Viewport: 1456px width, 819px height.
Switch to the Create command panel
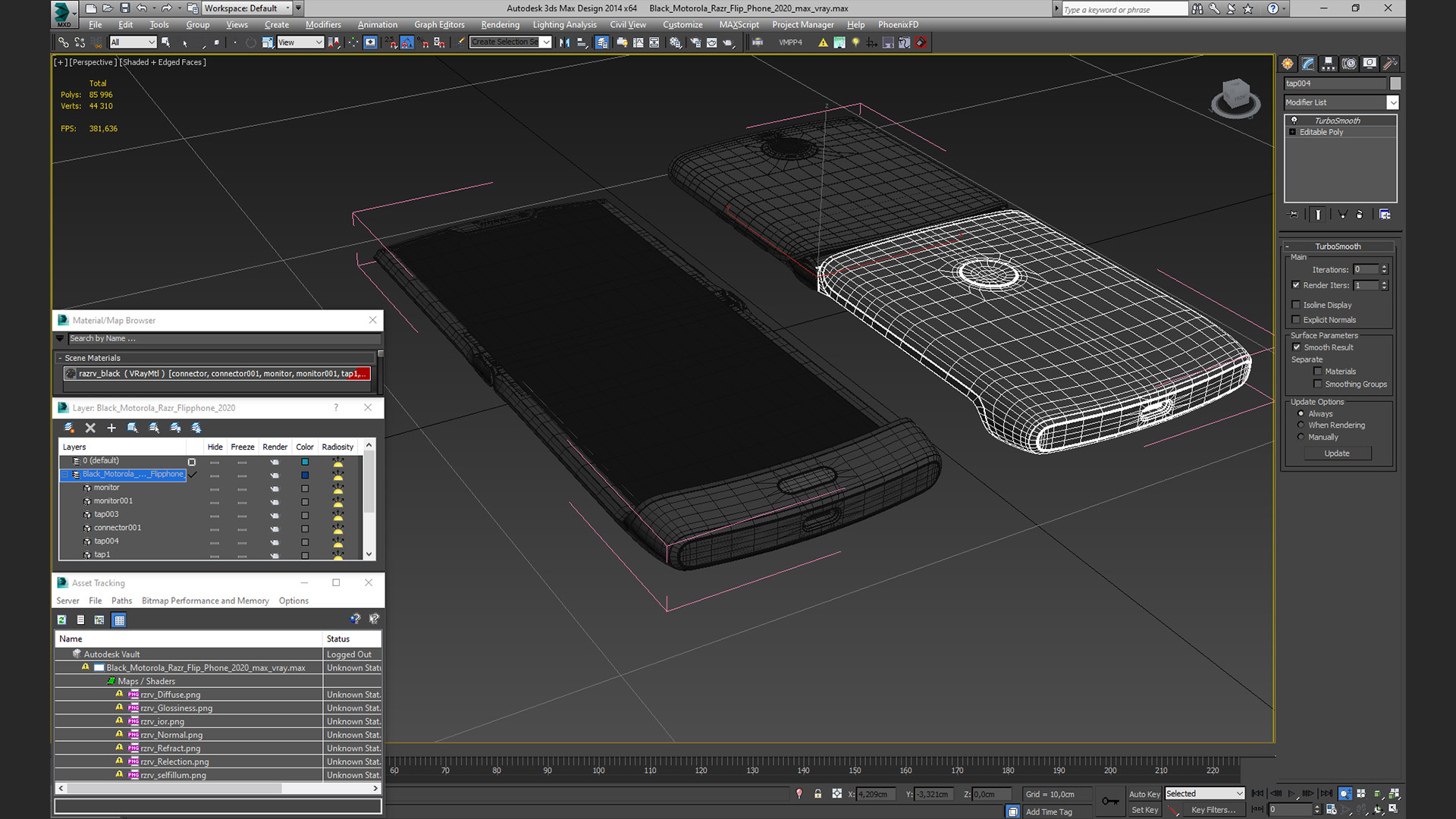pyautogui.click(x=1287, y=64)
